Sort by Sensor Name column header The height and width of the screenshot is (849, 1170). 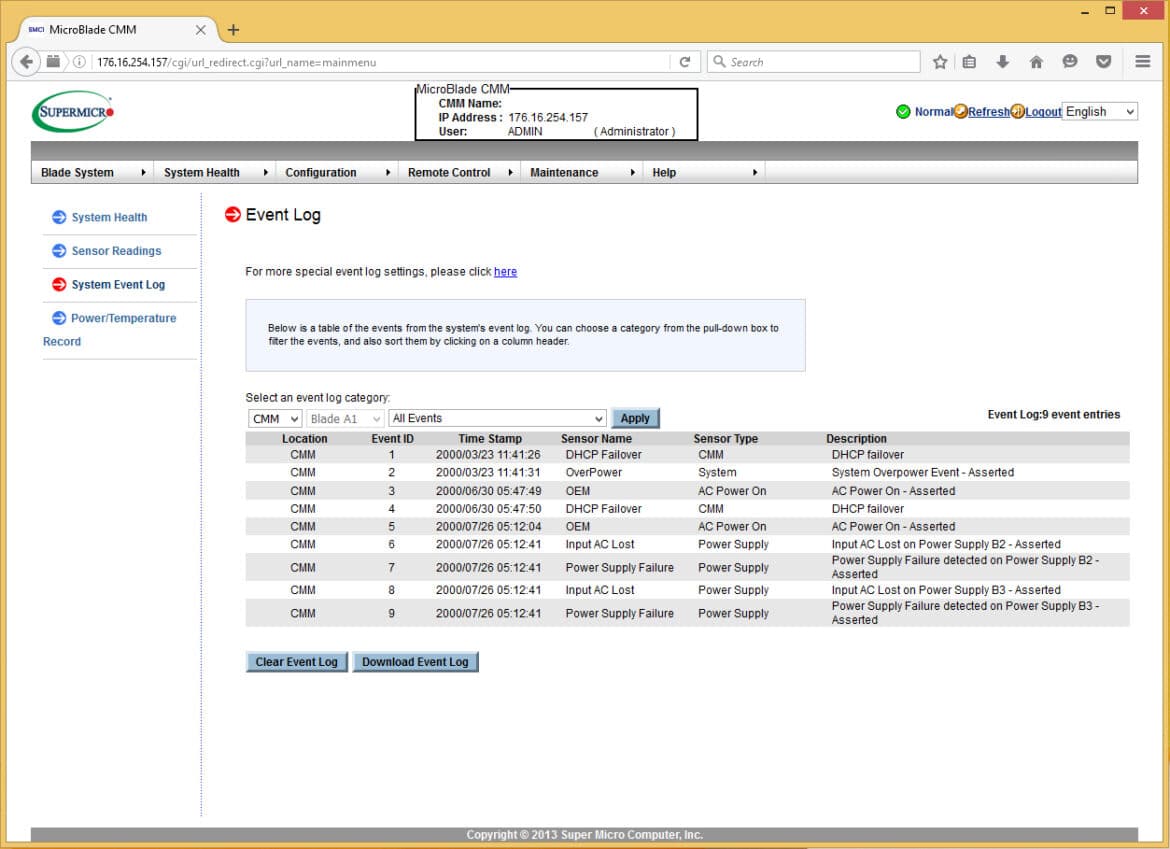[x=596, y=439]
